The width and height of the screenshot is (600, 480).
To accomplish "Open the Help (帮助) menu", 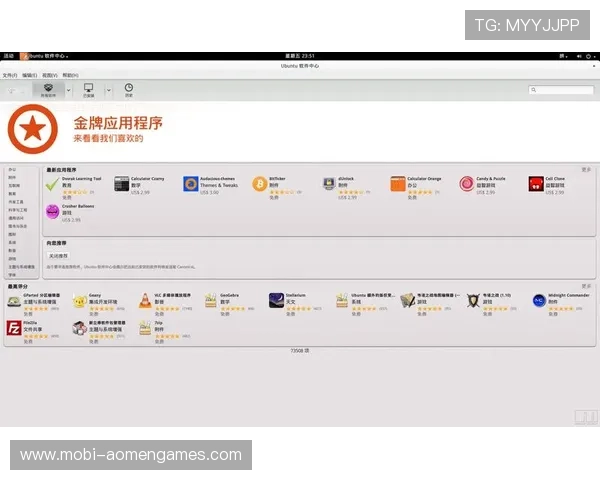I will pyautogui.click(x=70, y=75).
